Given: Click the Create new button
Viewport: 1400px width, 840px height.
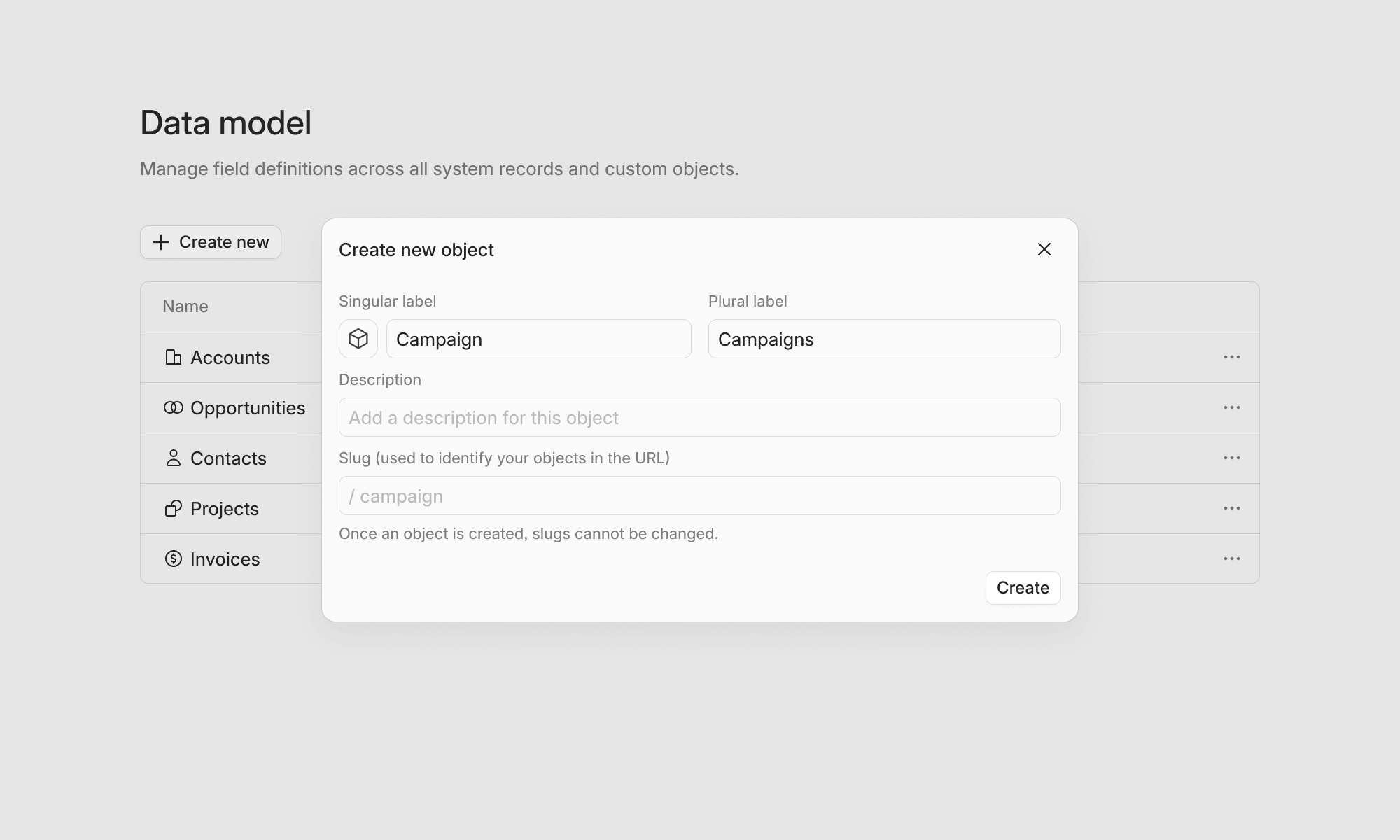Looking at the screenshot, I should point(210,242).
